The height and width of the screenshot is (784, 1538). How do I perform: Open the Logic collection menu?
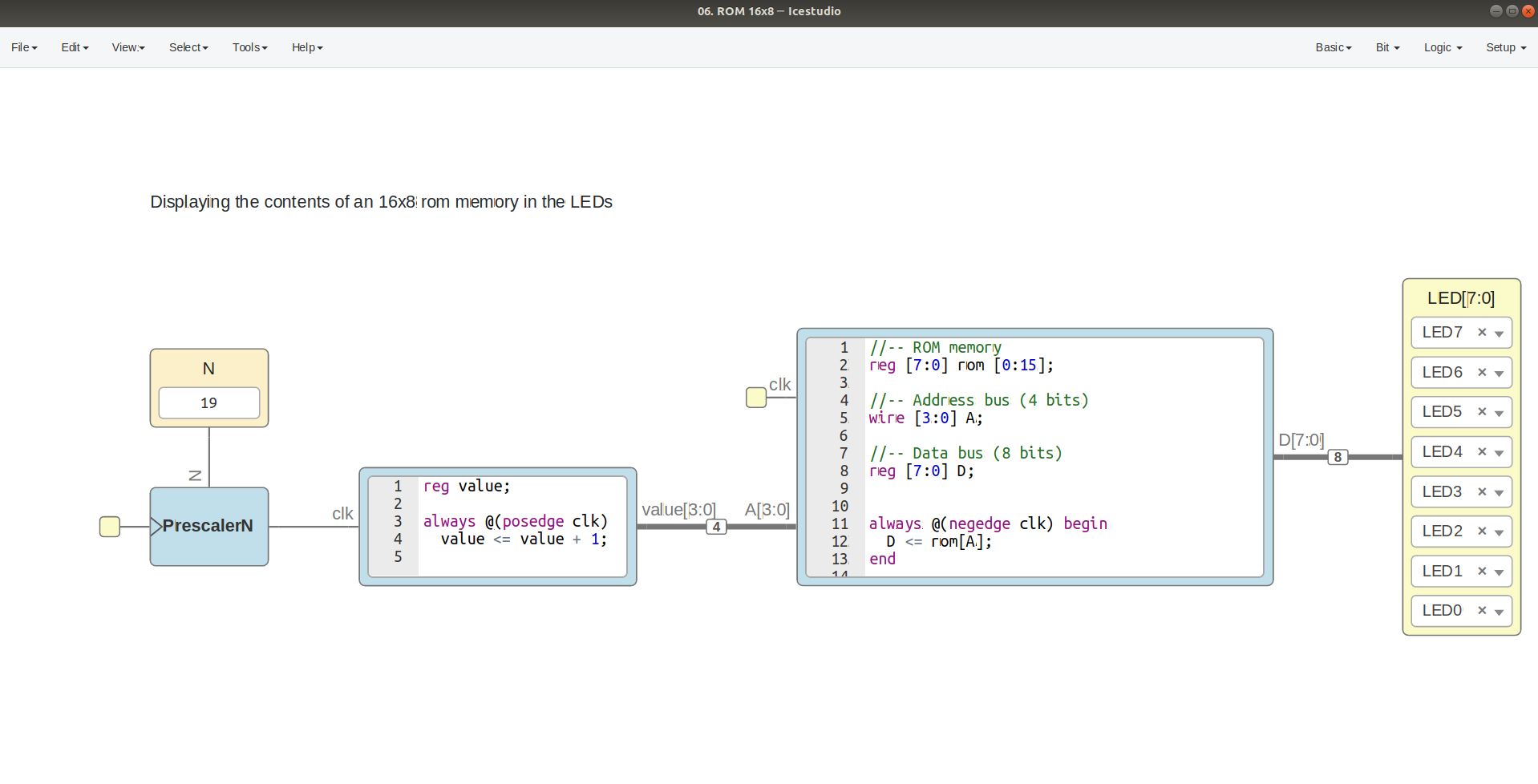[1442, 47]
